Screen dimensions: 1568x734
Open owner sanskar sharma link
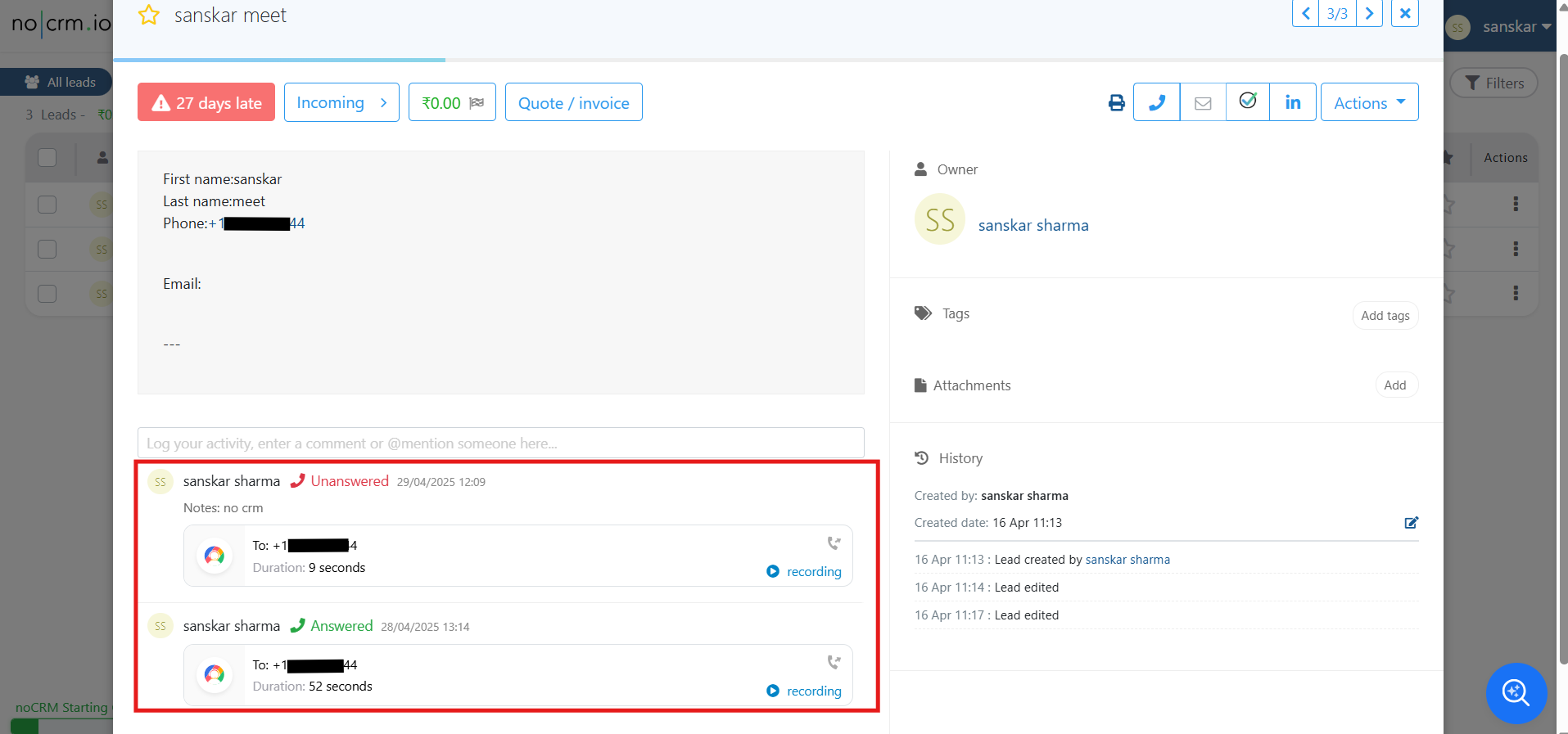point(1033,225)
